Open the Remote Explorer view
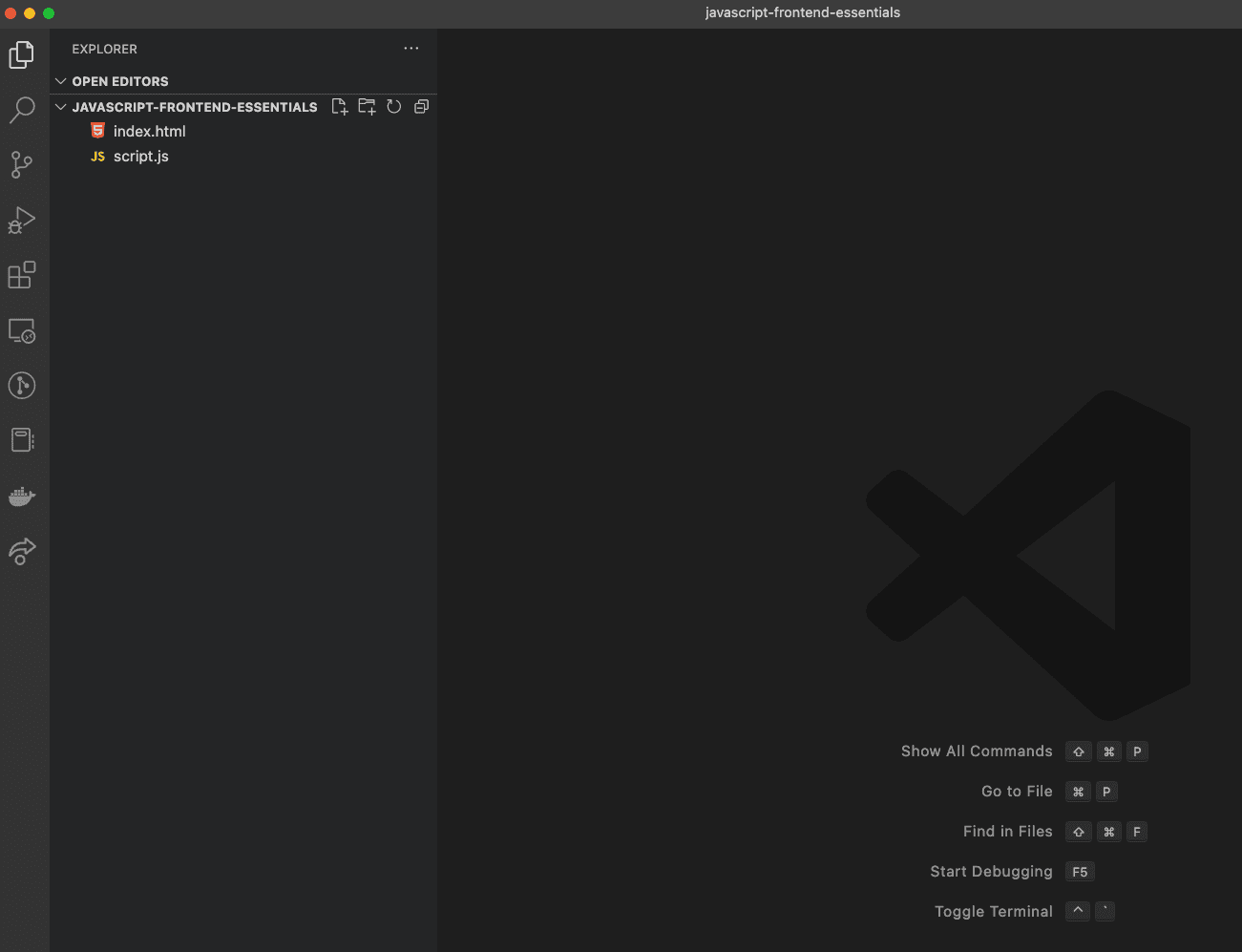This screenshot has height=952, width=1242. [x=22, y=330]
